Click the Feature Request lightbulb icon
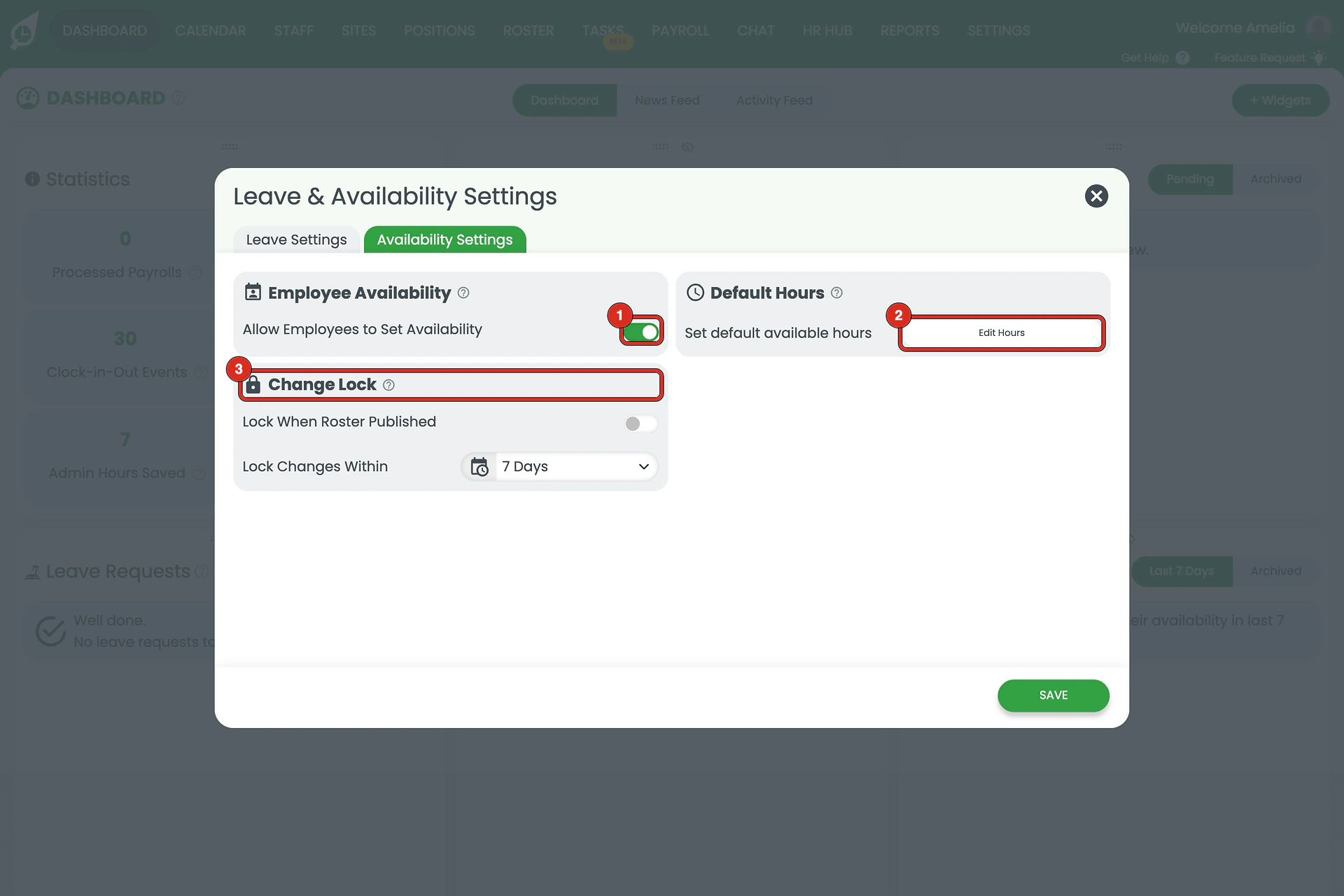 (x=1319, y=58)
